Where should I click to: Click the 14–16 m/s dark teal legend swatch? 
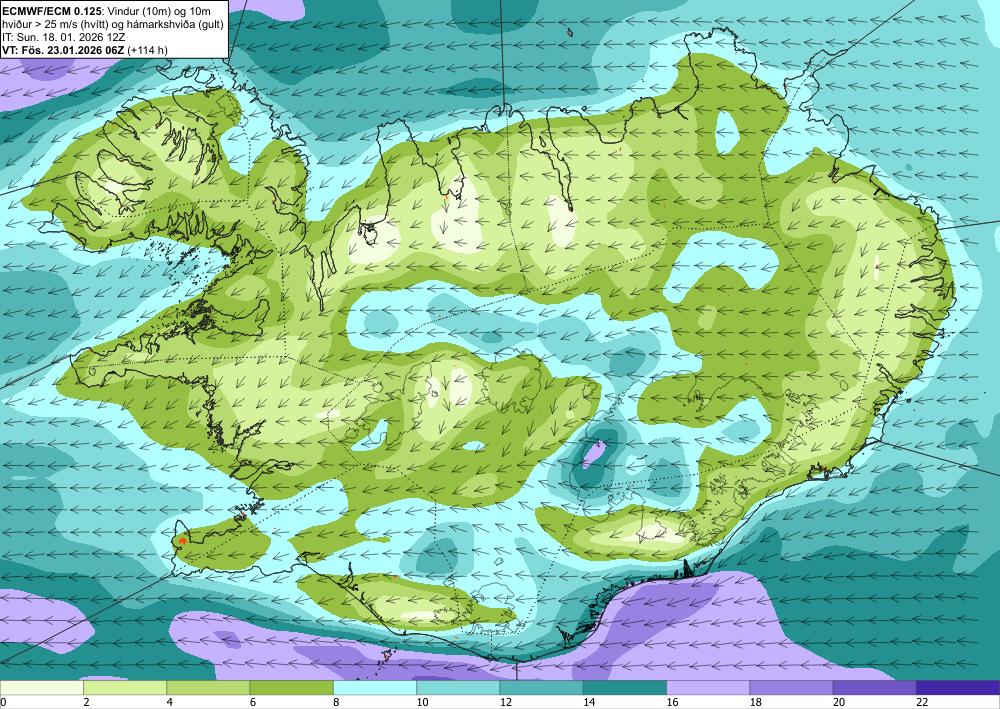point(625,688)
